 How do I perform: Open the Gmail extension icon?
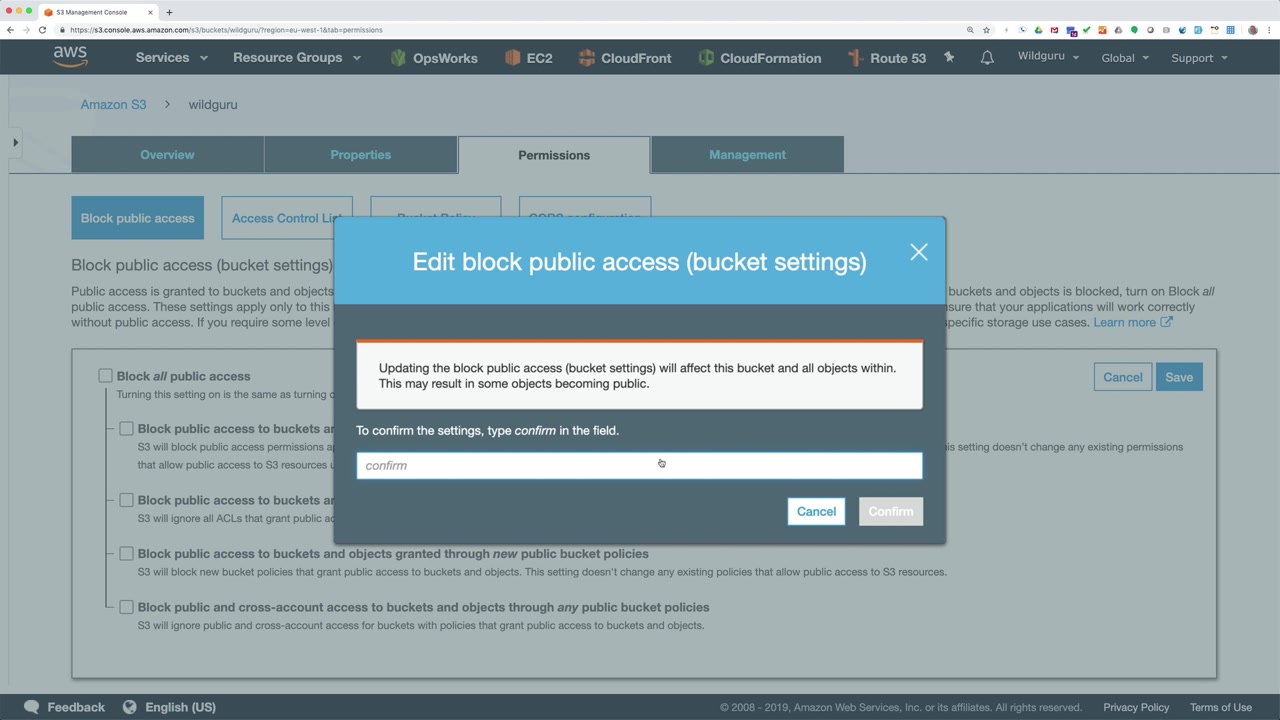click(x=1054, y=30)
